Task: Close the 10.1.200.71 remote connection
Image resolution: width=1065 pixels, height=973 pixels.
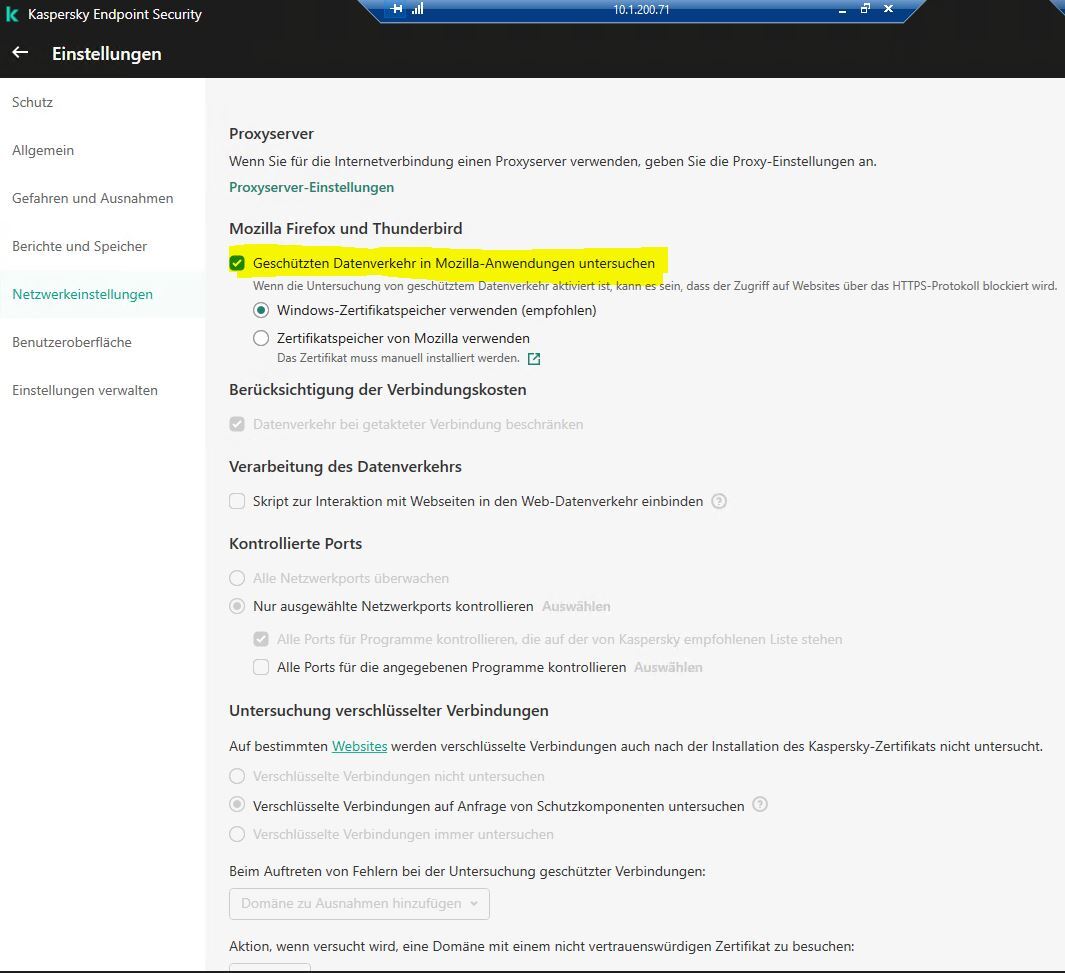Action: pyautogui.click(x=888, y=9)
